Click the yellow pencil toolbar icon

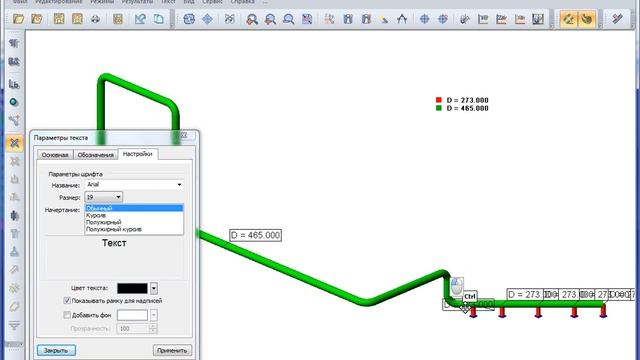pos(384,19)
